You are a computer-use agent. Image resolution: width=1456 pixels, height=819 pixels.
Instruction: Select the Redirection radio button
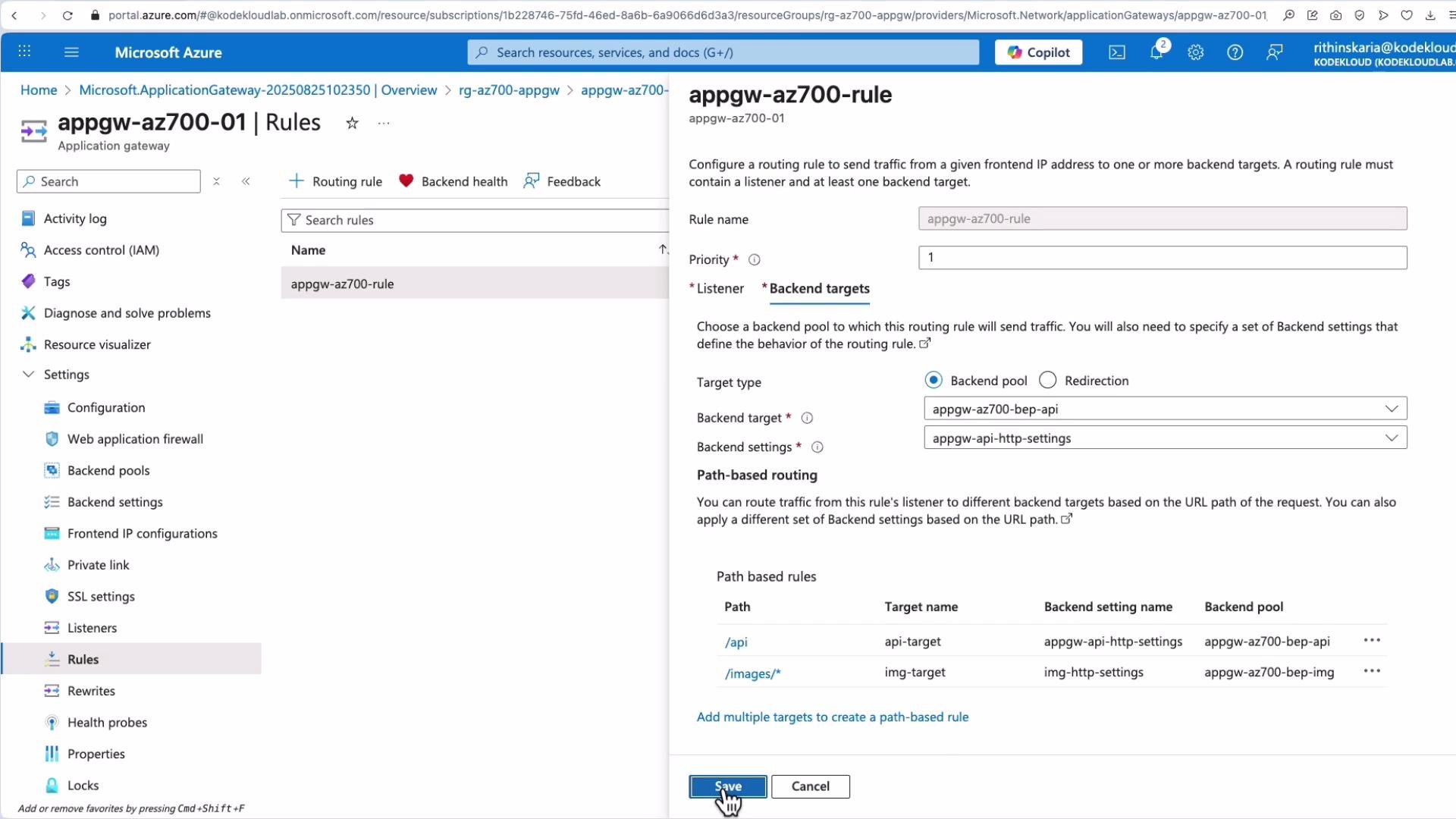1047,380
